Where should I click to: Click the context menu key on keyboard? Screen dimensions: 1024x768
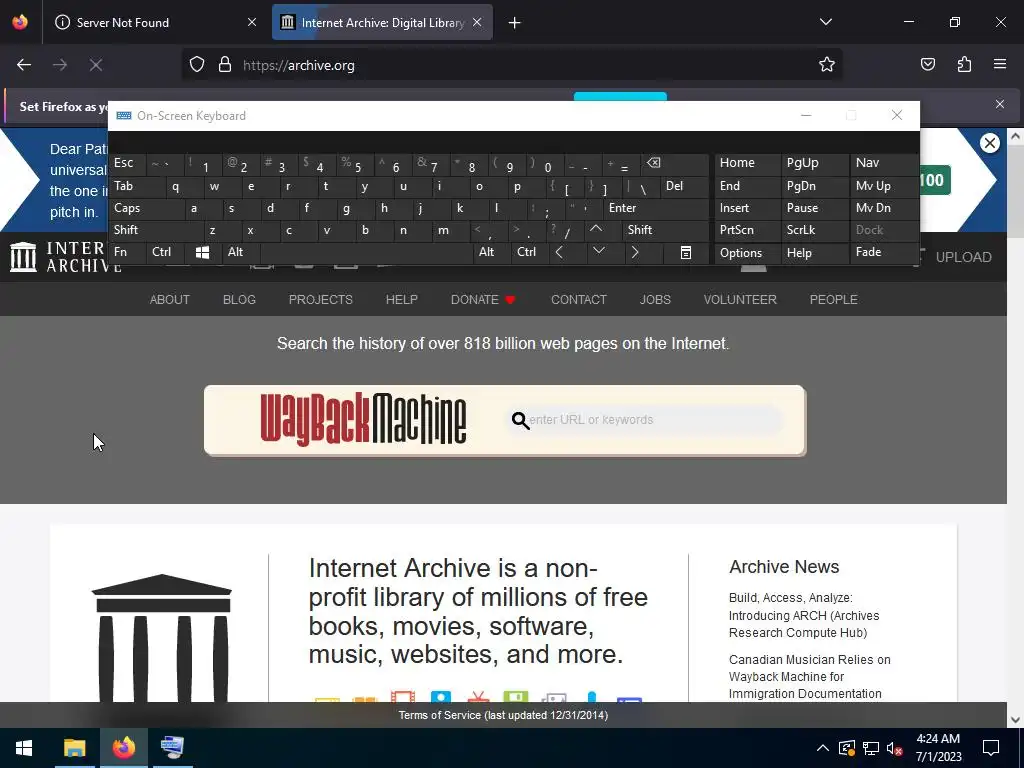686,253
